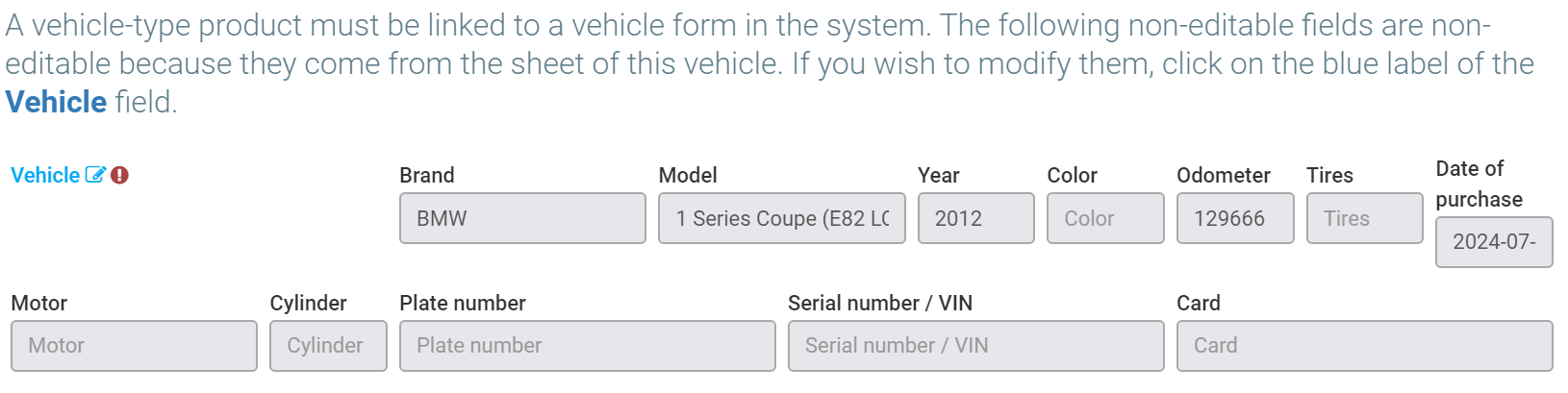Viewport: 1568px width, 393px height.
Task: Open the blue Vehicle label link
Action: pos(45,175)
